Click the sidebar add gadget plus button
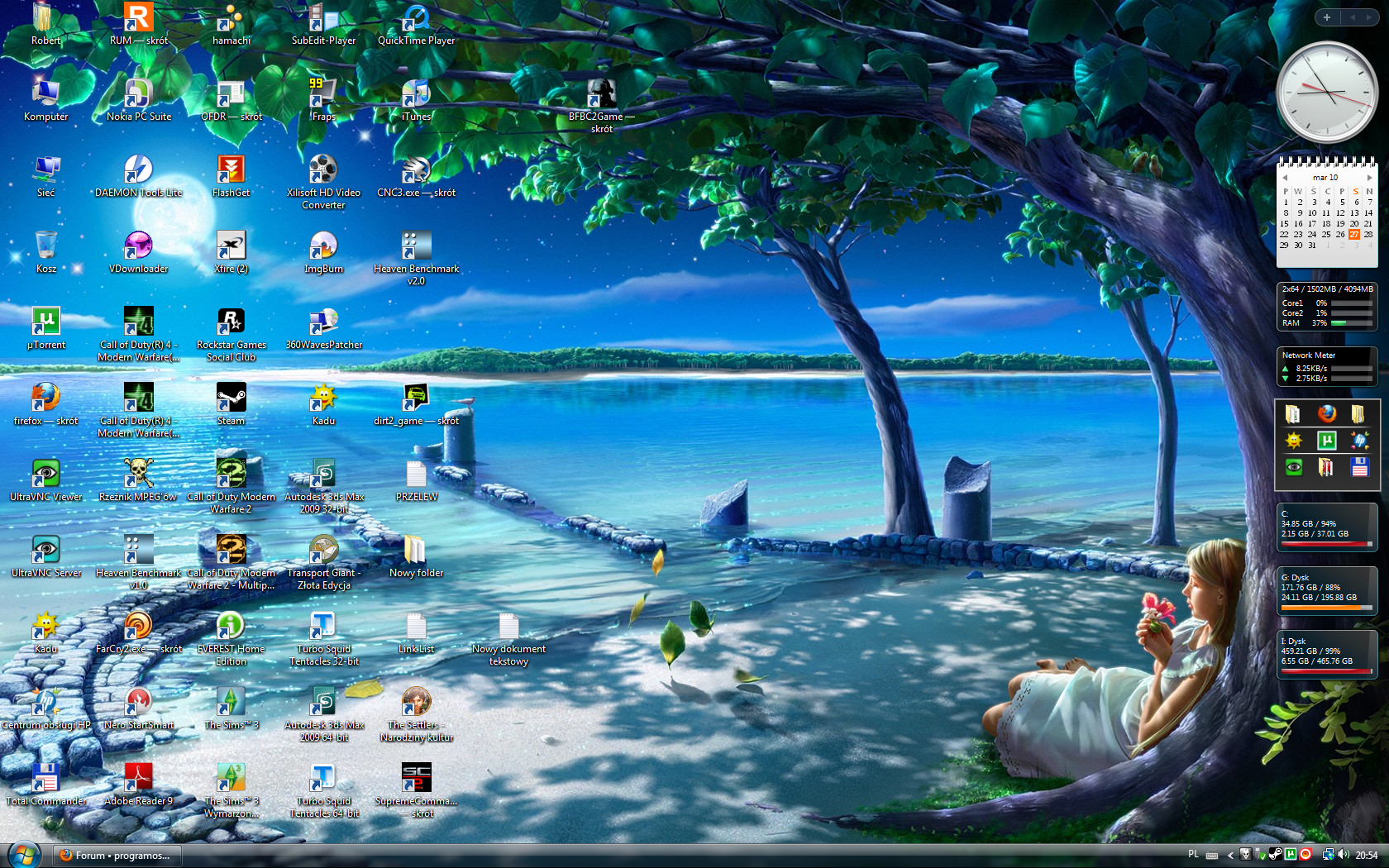Viewport: 1389px width, 868px height. [1327, 17]
